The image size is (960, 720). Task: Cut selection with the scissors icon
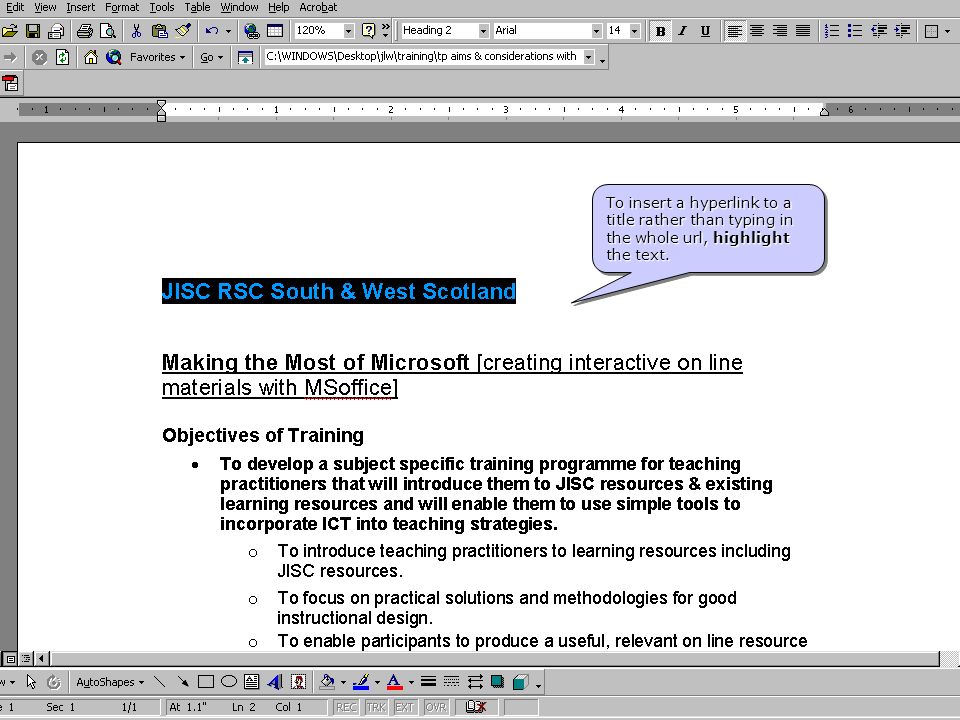(136, 31)
